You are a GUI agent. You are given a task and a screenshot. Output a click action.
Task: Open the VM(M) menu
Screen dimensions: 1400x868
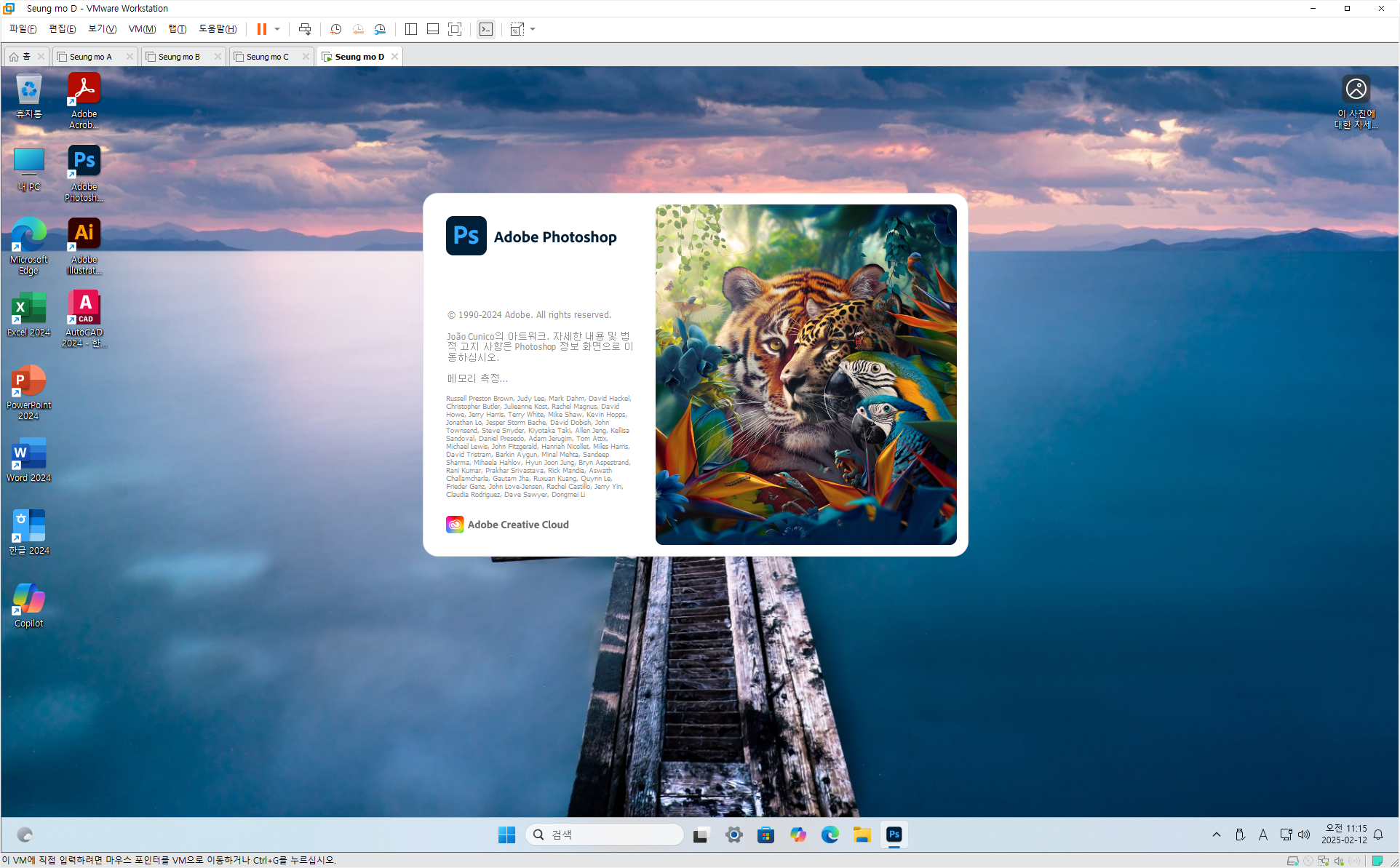[142, 29]
